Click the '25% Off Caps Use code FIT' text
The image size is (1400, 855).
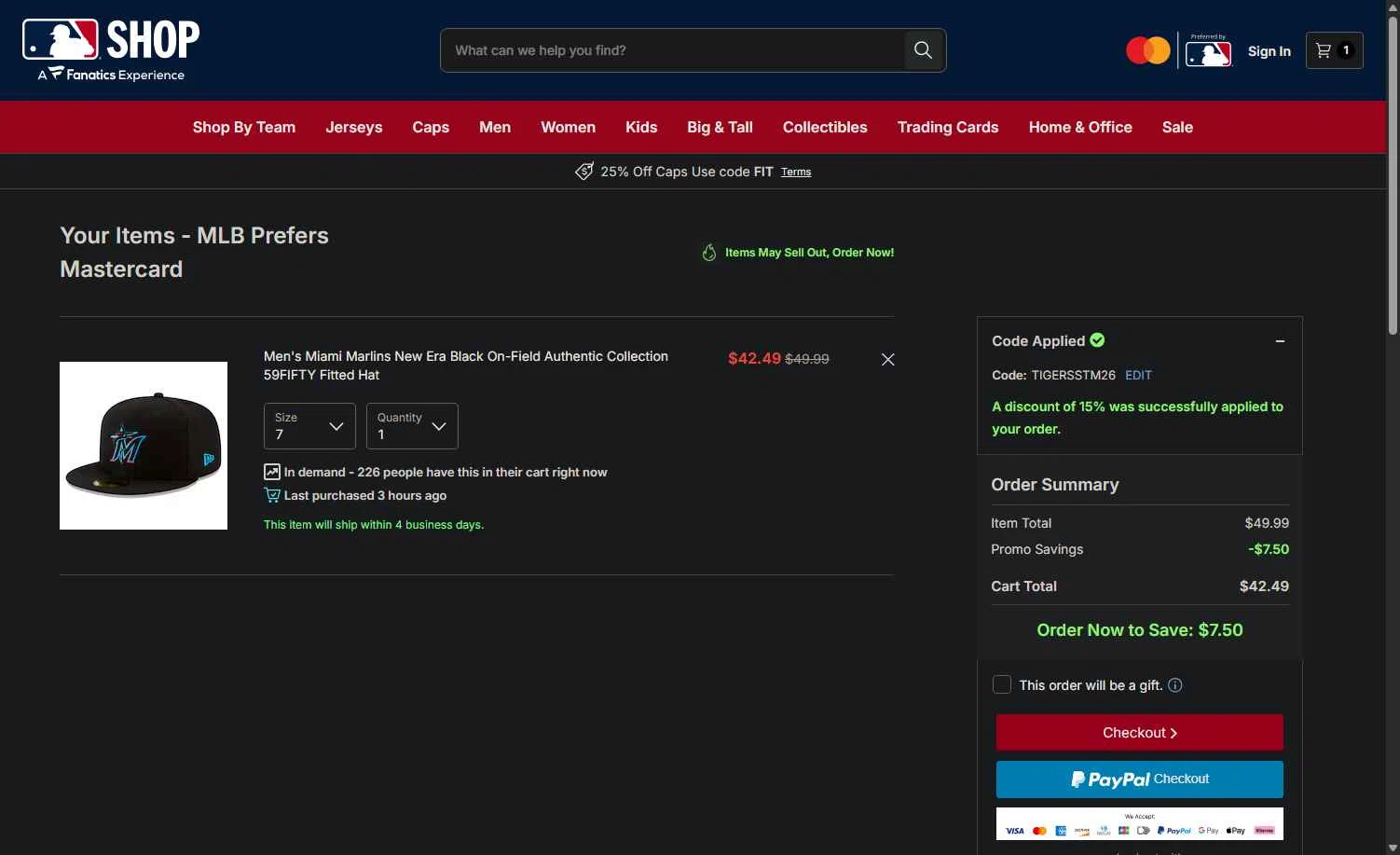point(687,172)
